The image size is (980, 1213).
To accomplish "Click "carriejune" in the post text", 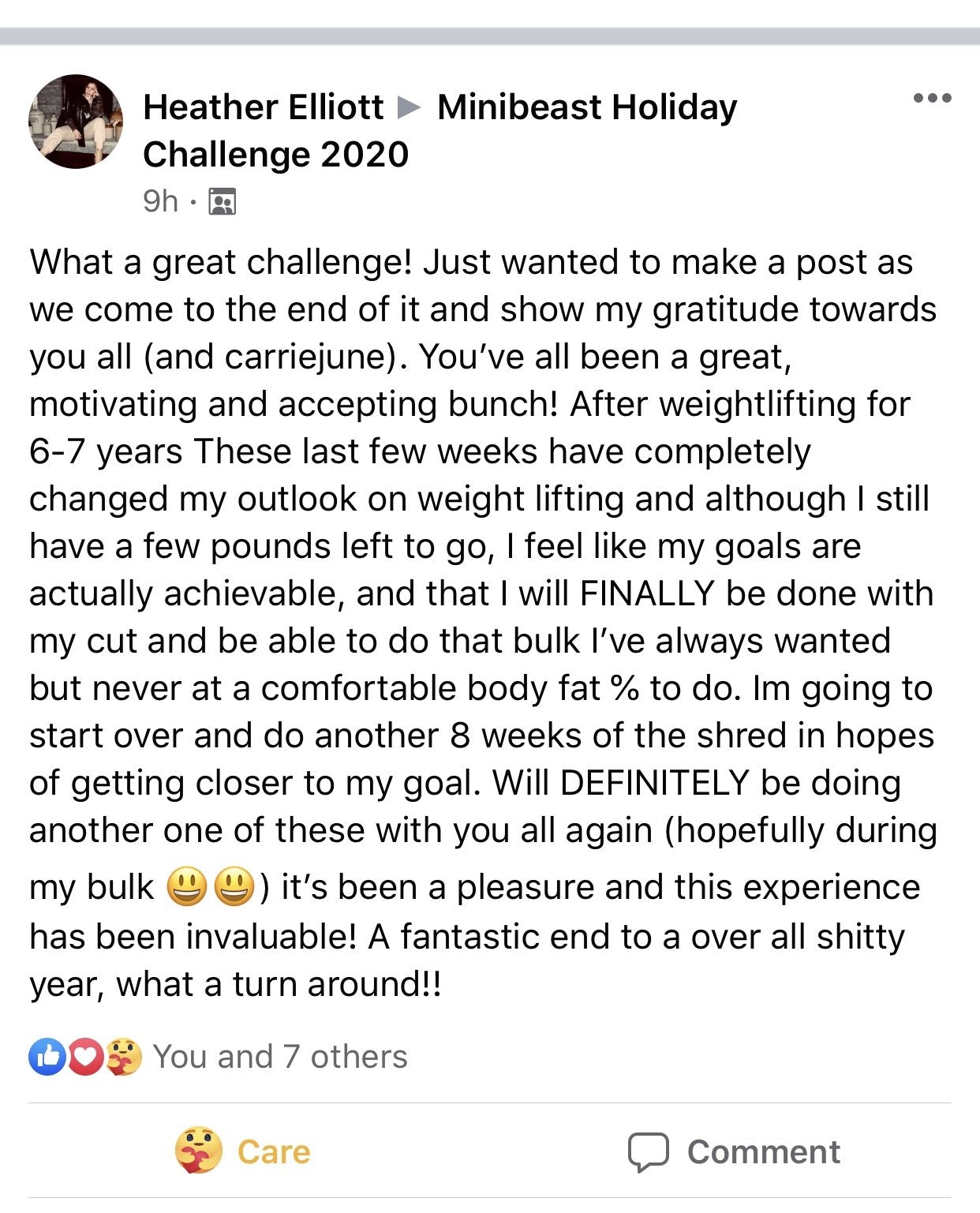I will 308,358.
